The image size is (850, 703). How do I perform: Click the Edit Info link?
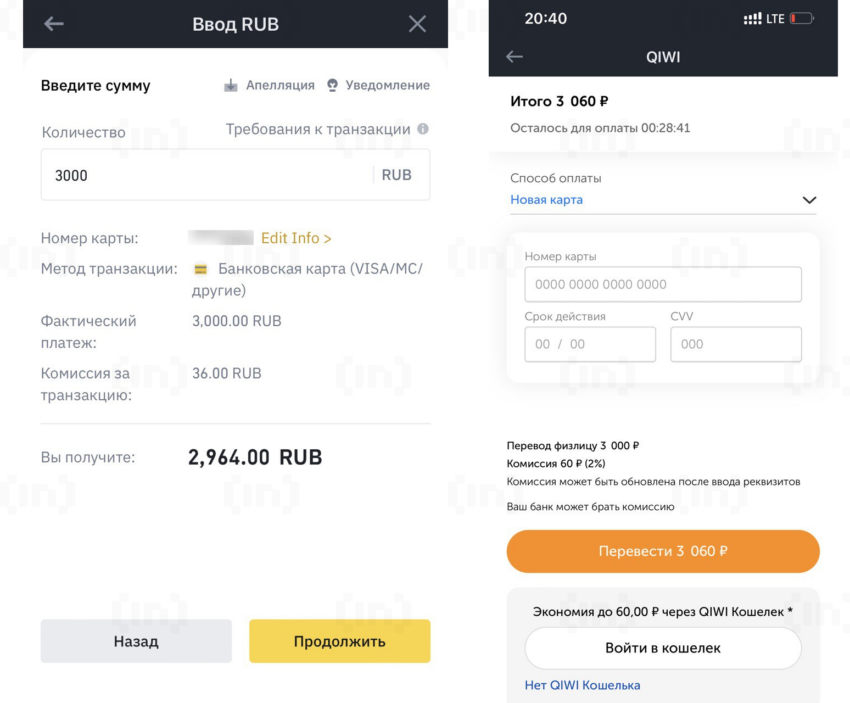(296, 238)
